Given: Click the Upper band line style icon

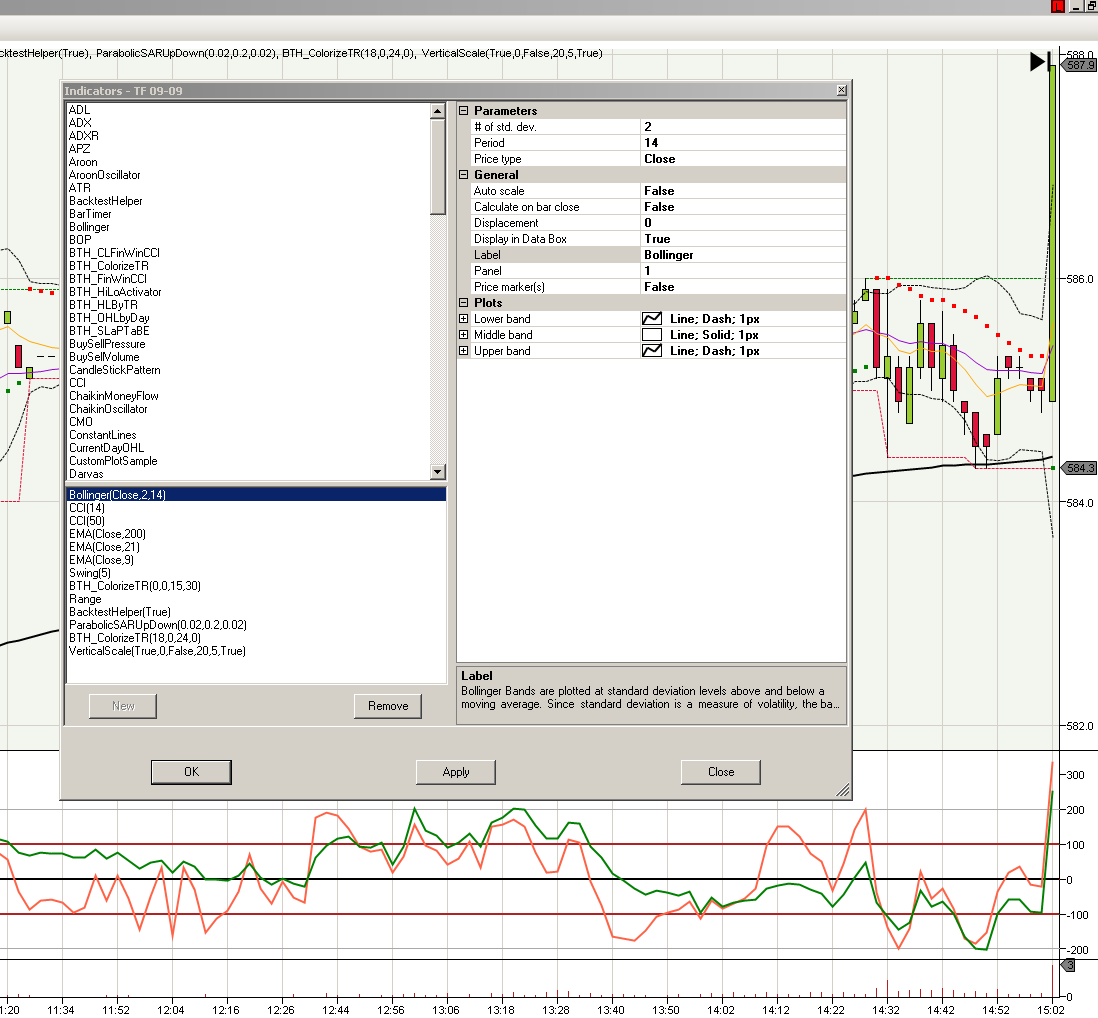Looking at the screenshot, I should pos(652,351).
